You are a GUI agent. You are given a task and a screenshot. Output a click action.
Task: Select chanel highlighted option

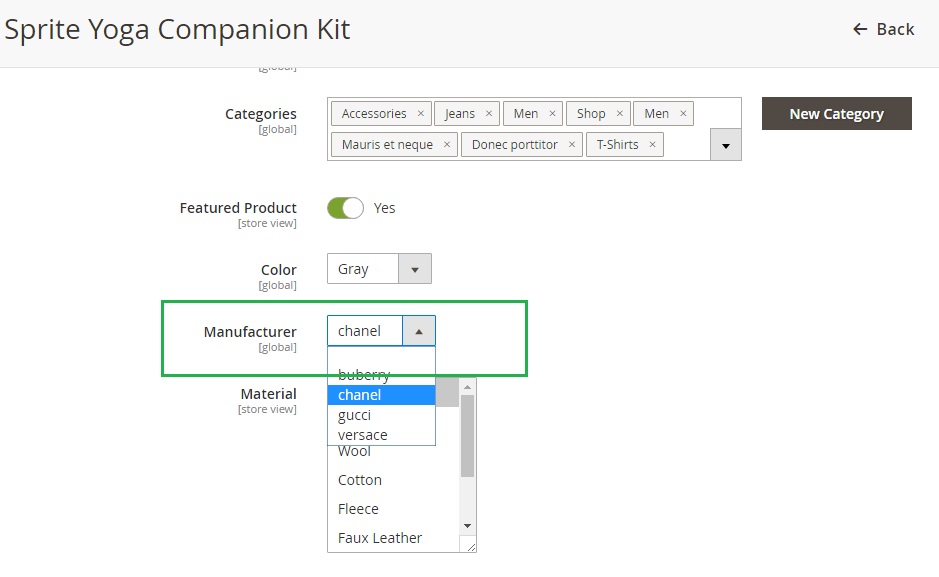click(x=360, y=395)
